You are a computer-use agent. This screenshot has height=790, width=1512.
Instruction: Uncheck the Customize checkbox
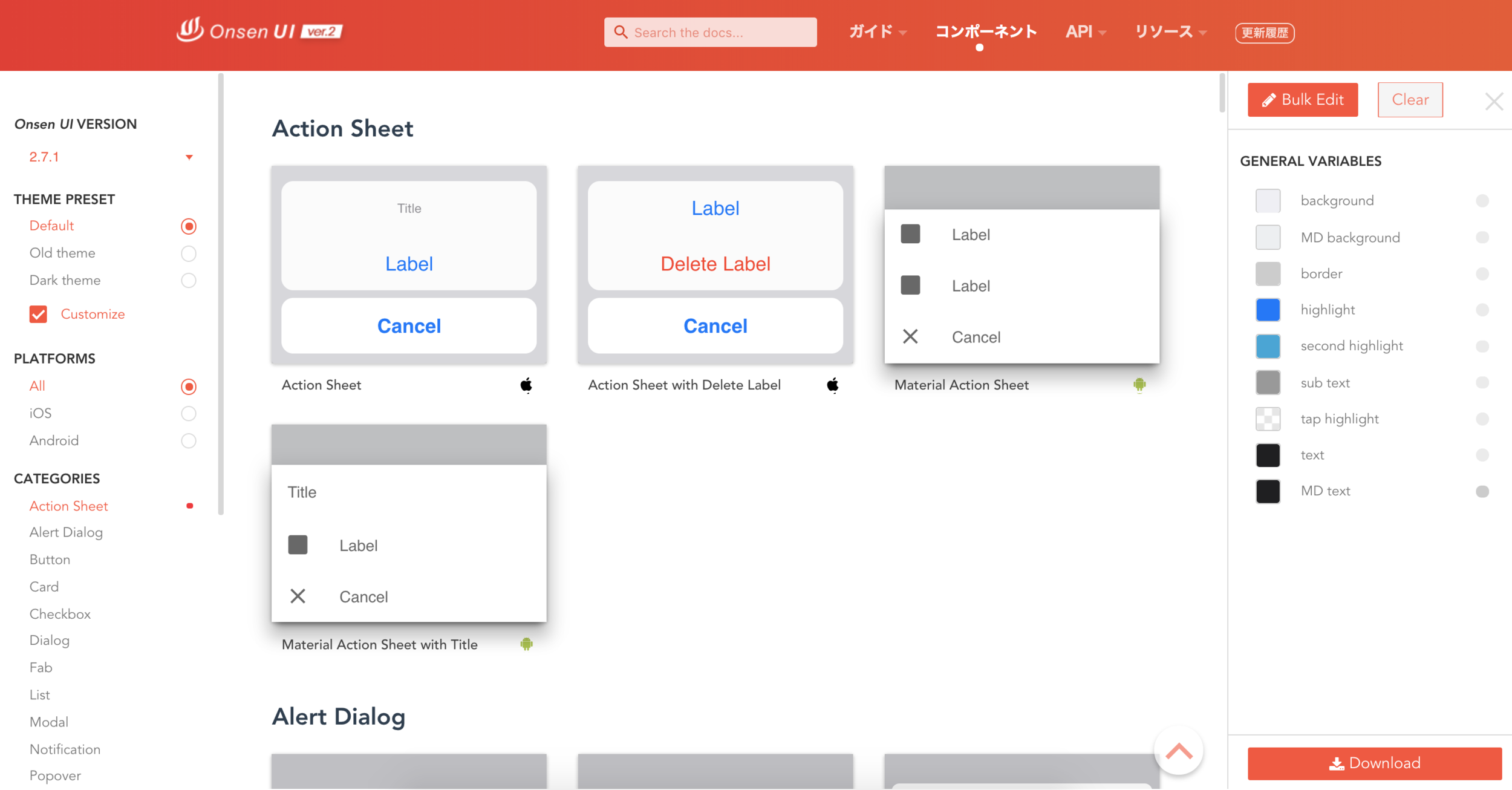(x=38, y=314)
